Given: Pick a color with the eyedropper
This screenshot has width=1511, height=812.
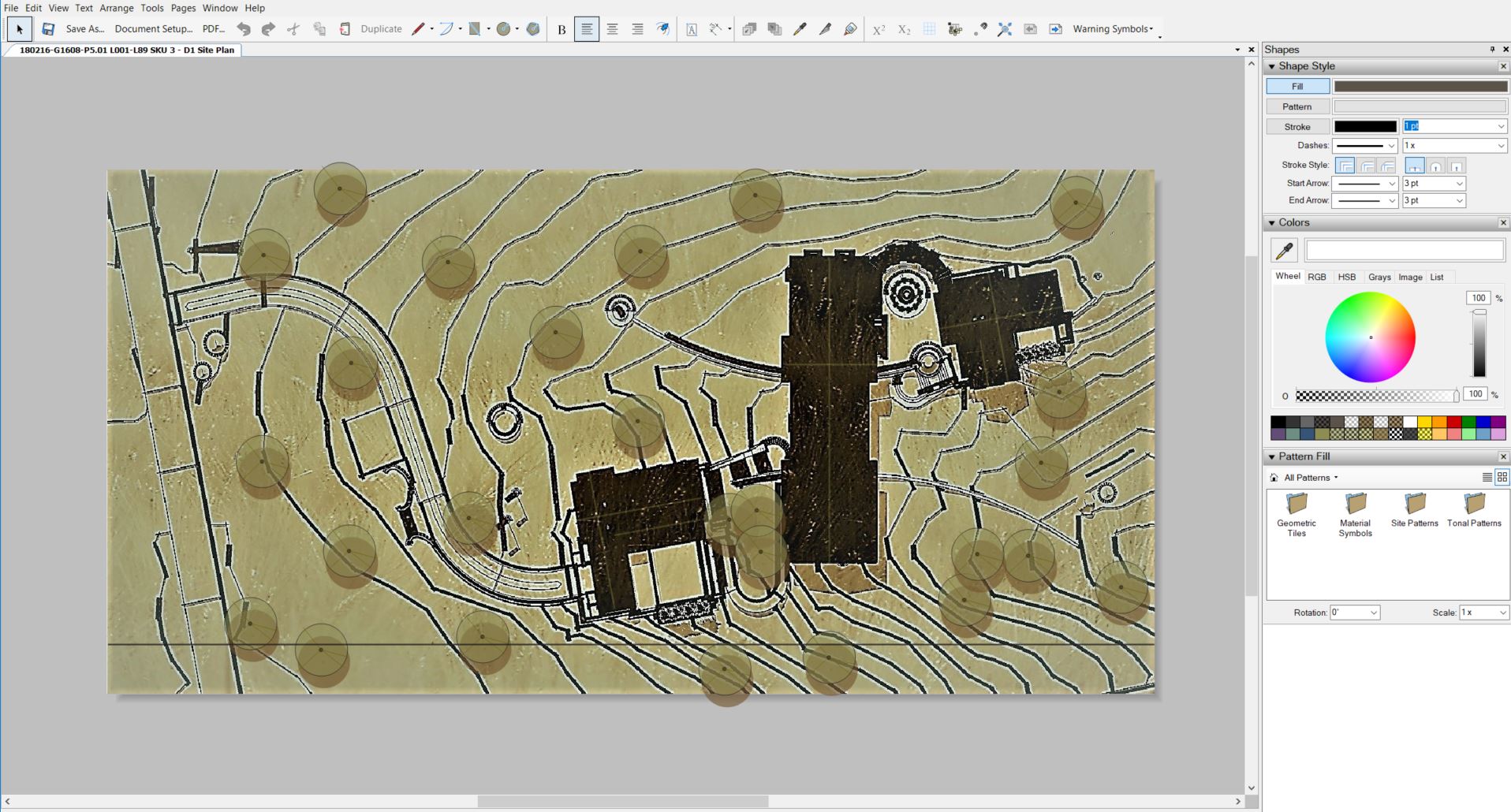Looking at the screenshot, I should [1284, 251].
